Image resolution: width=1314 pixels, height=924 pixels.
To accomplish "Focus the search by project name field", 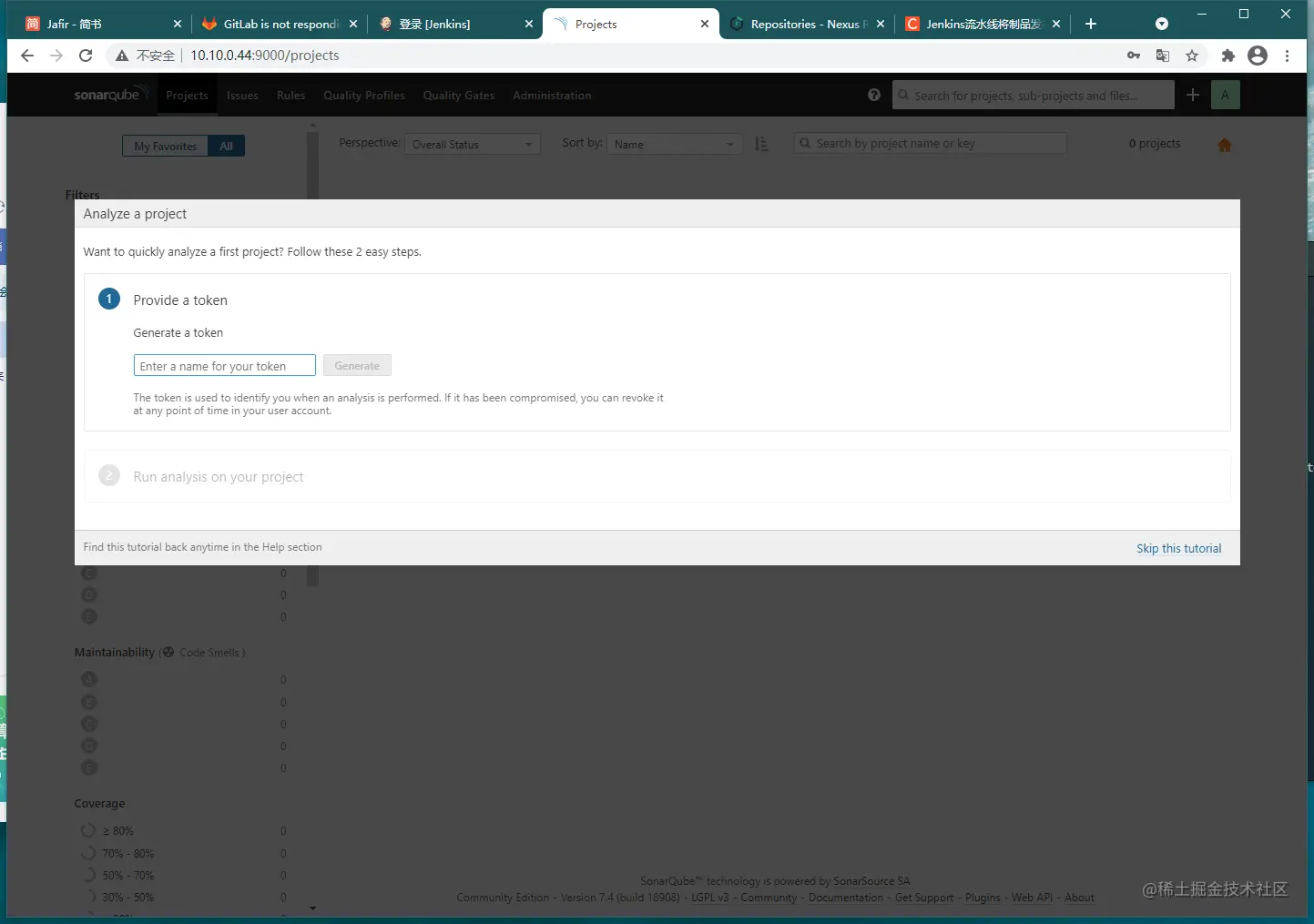I will (930, 143).
